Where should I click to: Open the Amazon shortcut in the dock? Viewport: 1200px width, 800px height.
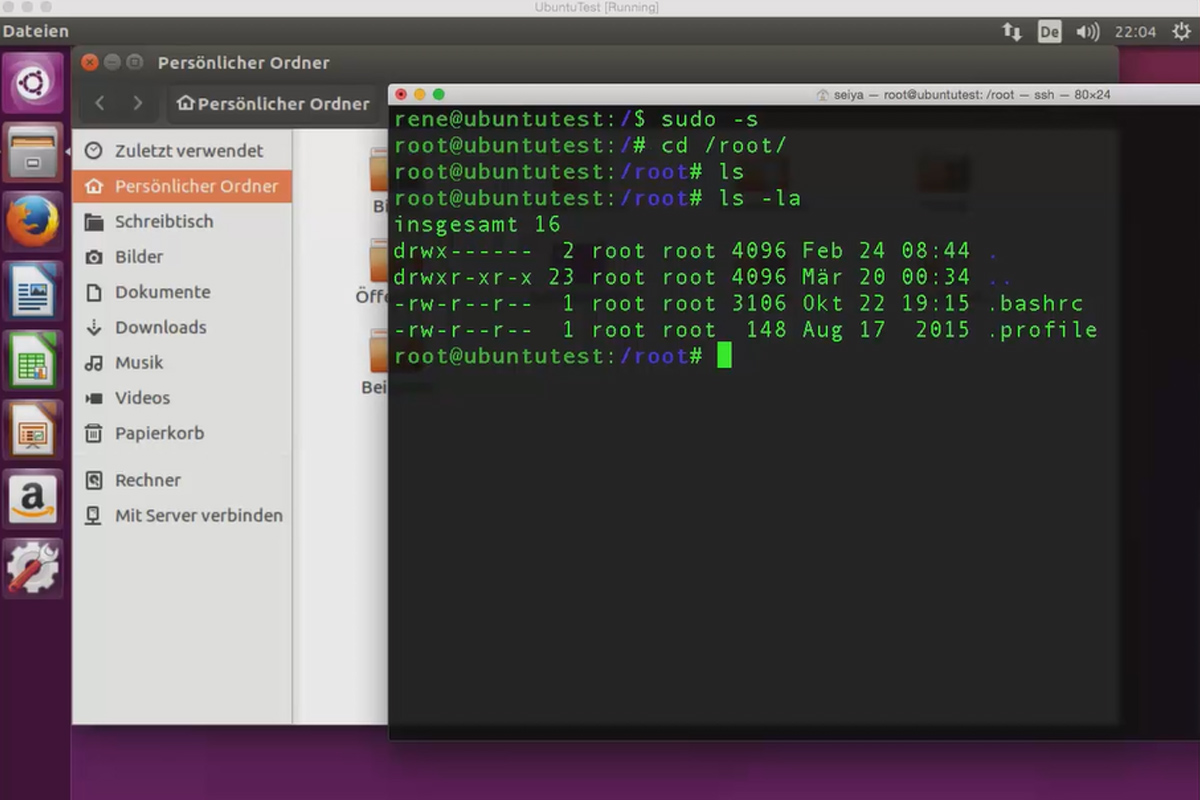click(33, 499)
